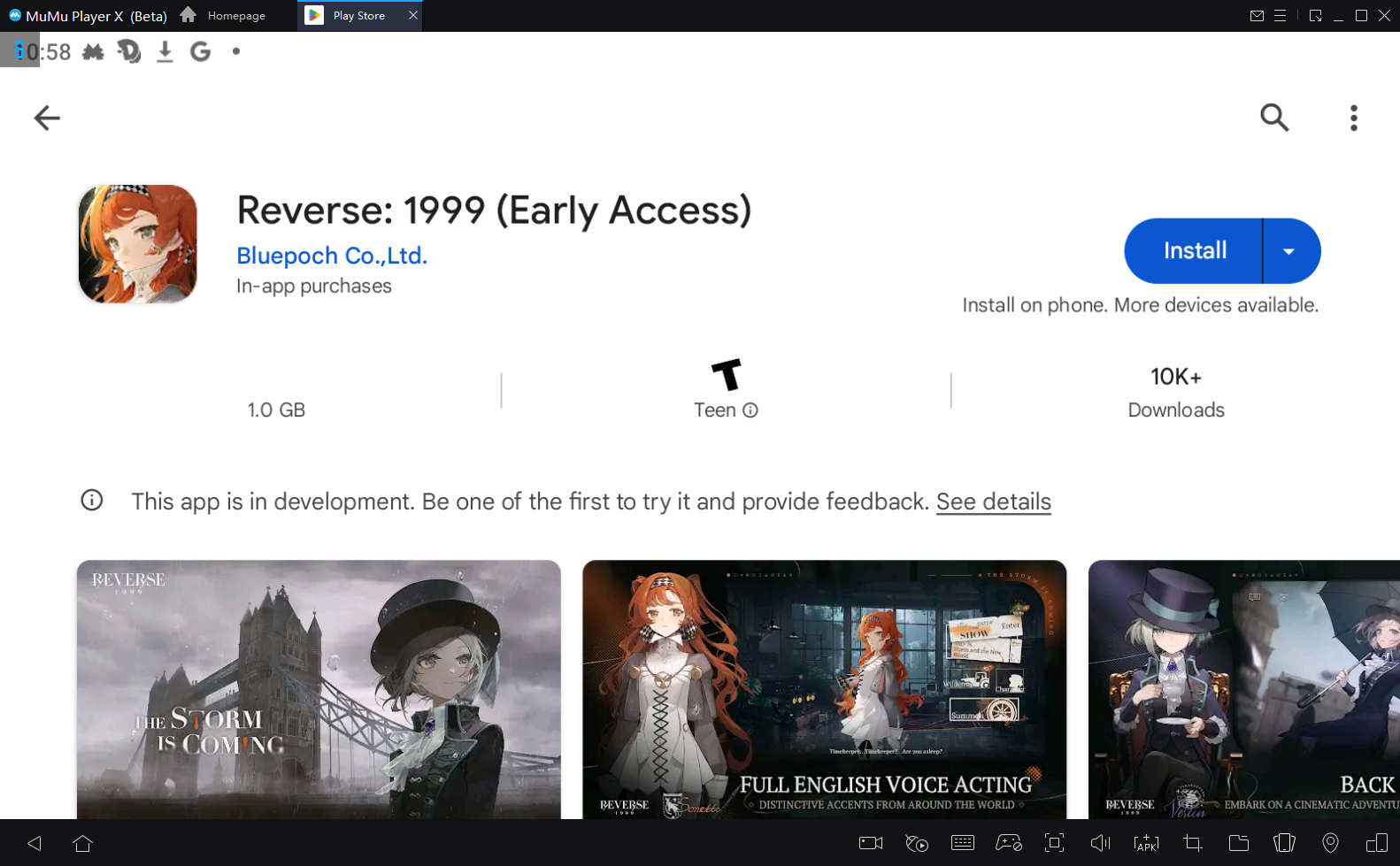
Task: Click the Install APK icon
Action: click(x=1146, y=843)
